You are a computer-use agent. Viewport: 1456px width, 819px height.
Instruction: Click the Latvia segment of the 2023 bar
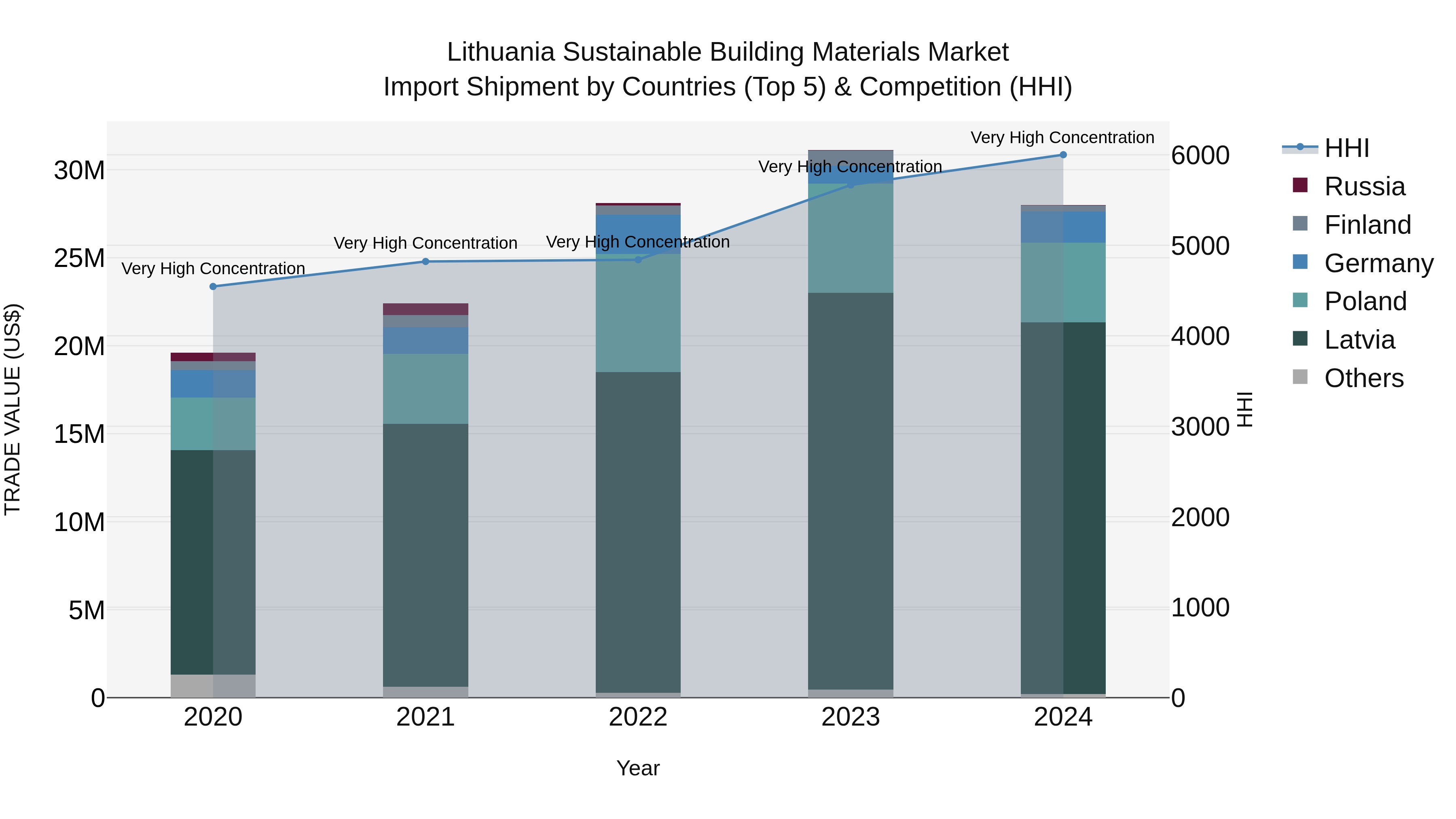[851, 491]
